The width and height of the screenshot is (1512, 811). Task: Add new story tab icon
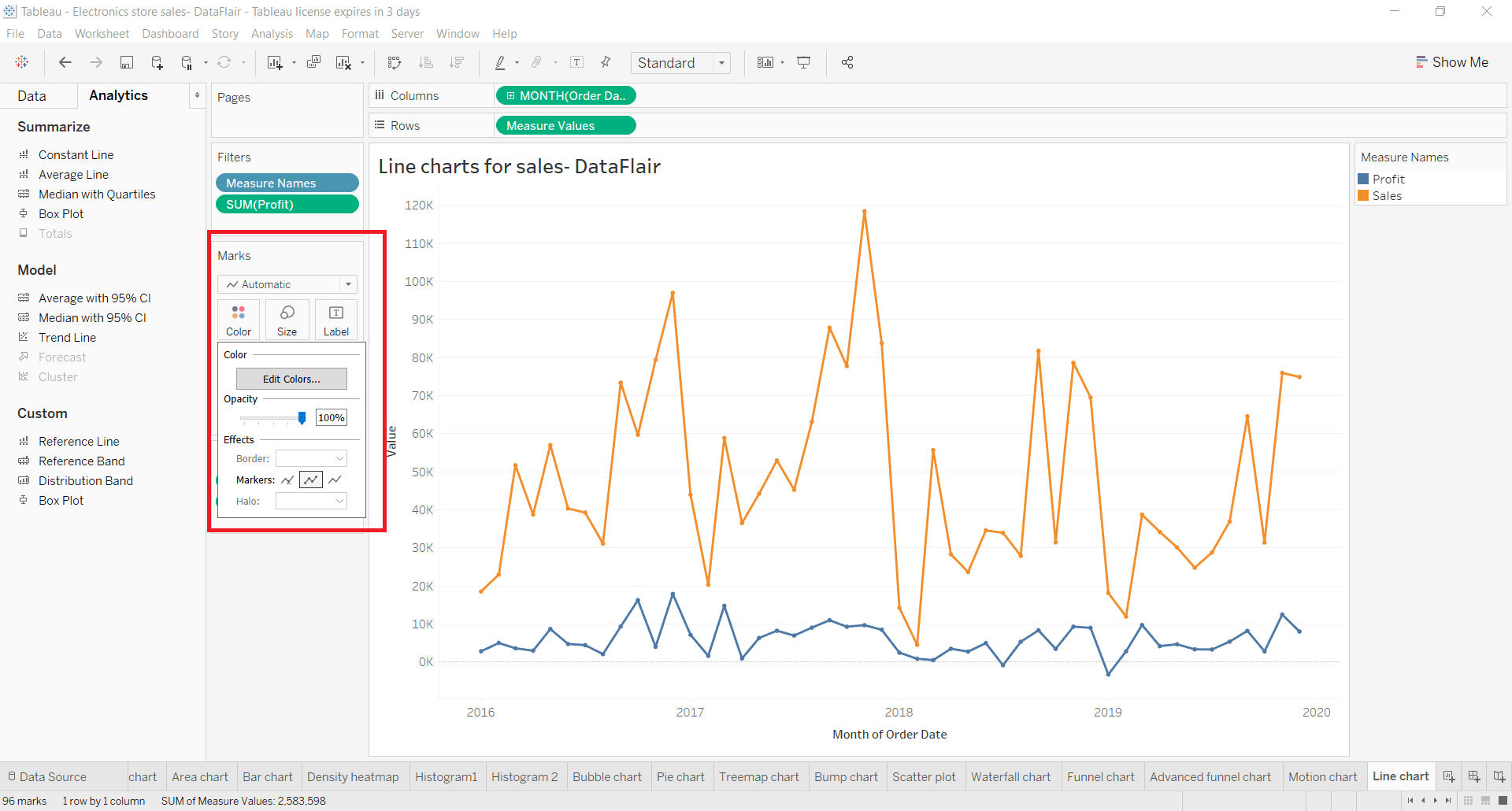(x=1499, y=776)
